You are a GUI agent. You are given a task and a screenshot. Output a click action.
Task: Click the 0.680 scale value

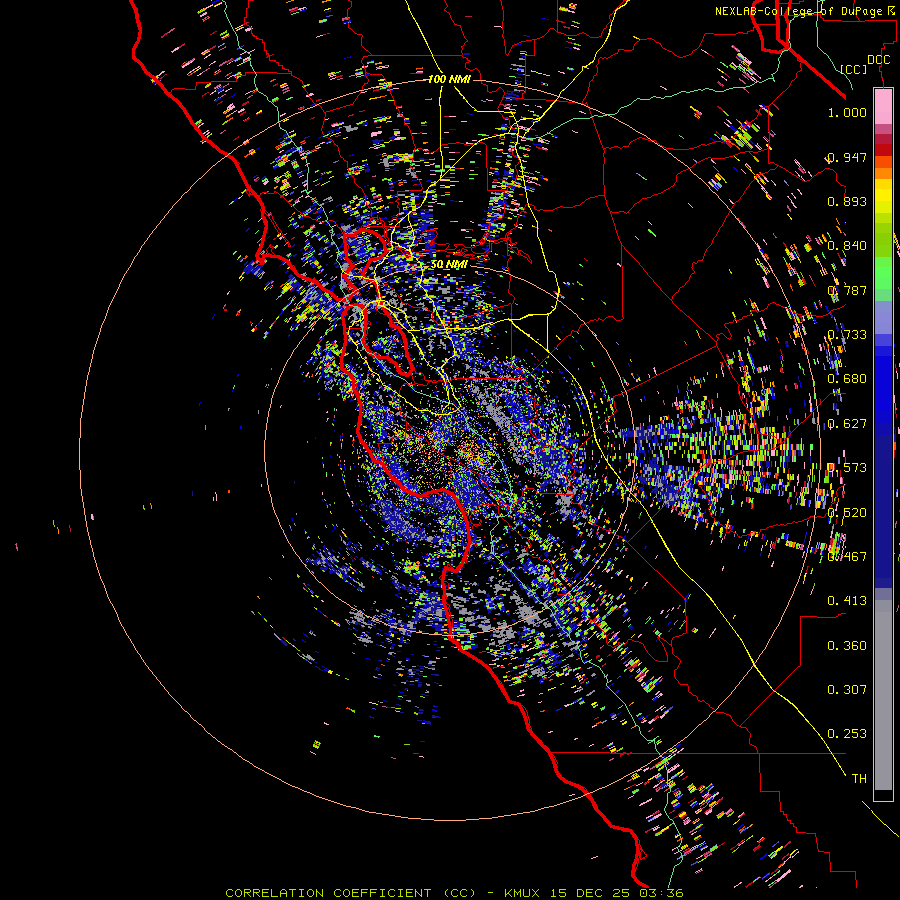point(847,379)
